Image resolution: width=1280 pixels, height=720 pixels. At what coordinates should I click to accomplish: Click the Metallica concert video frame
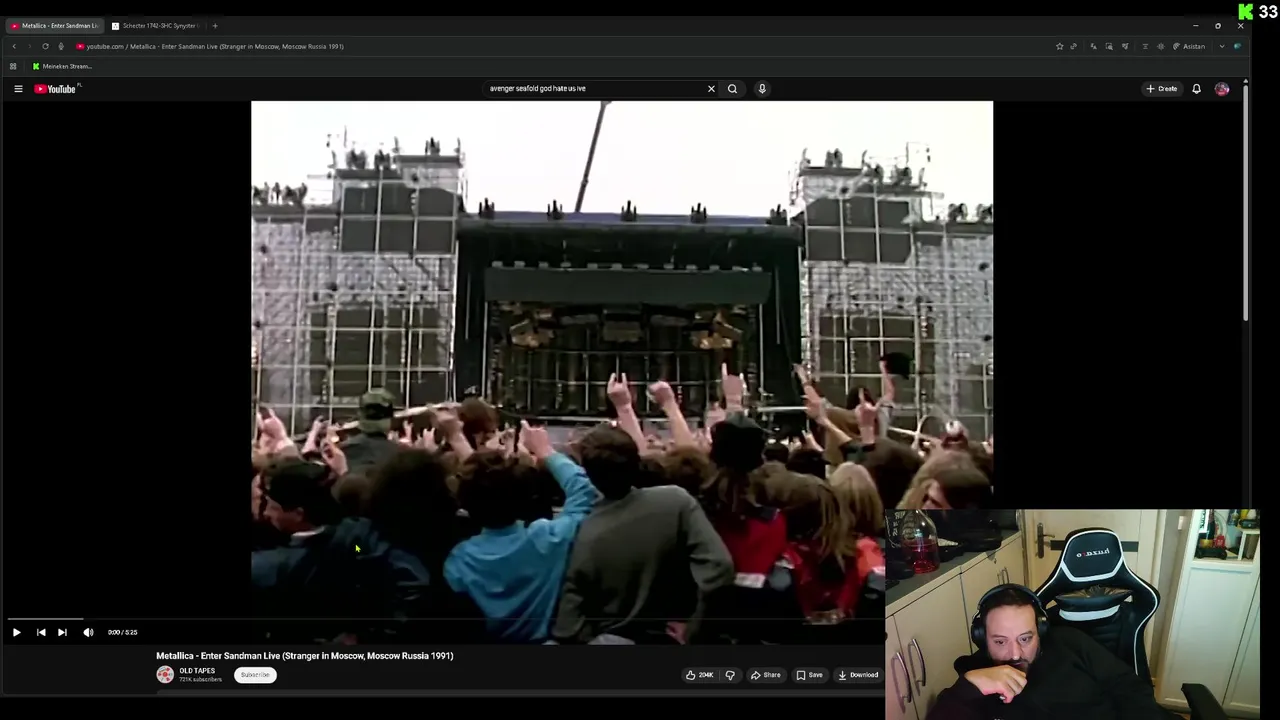(622, 370)
